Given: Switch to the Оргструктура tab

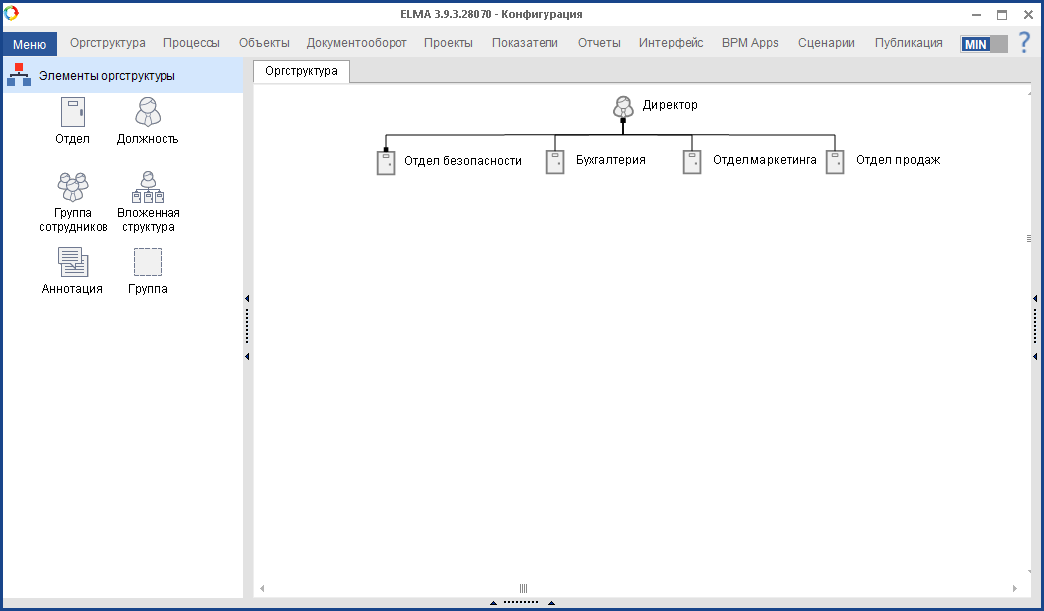Looking at the screenshot, I should click(x=302, y=71).
